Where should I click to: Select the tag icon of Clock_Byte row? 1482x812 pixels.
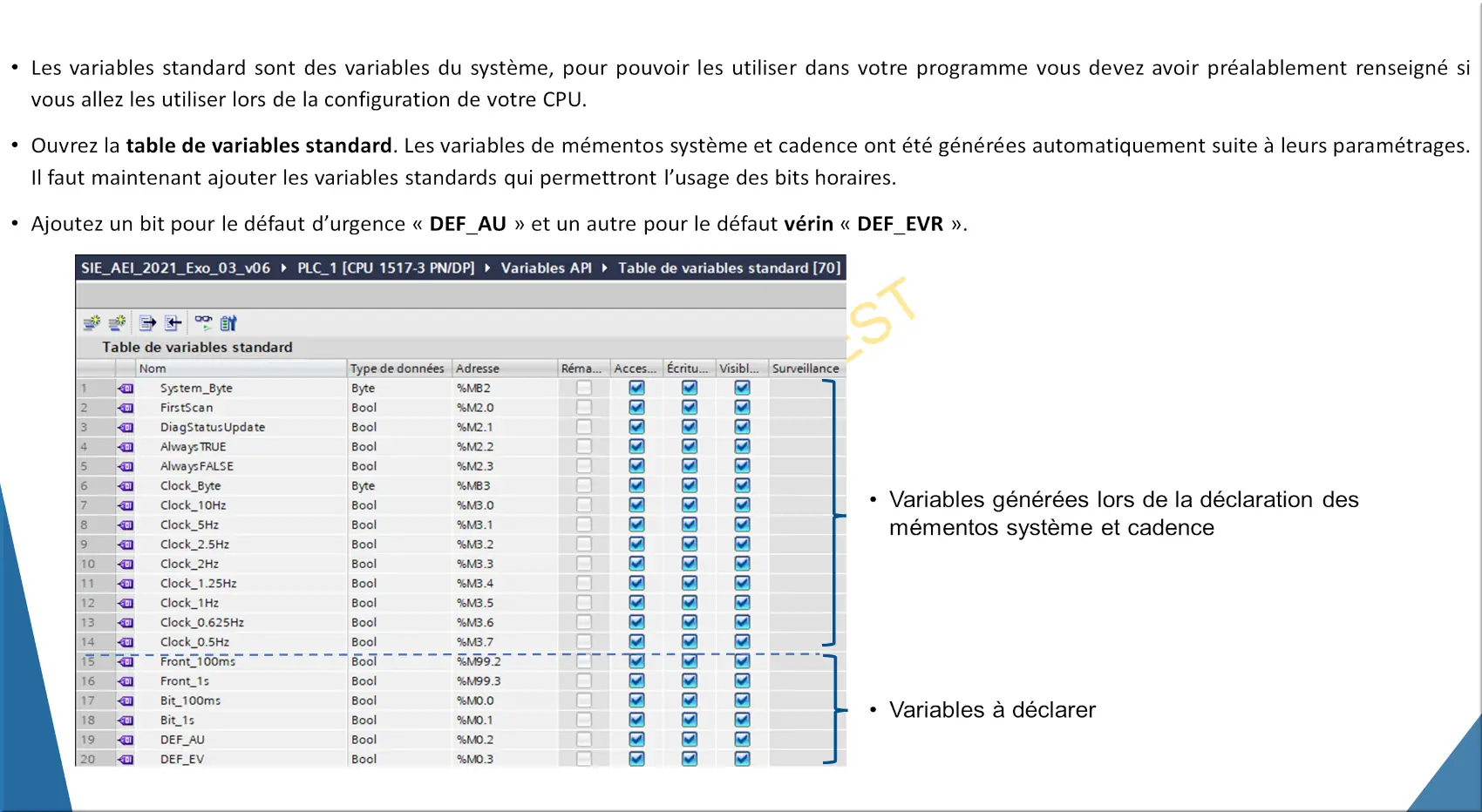[x=126, y=486]
